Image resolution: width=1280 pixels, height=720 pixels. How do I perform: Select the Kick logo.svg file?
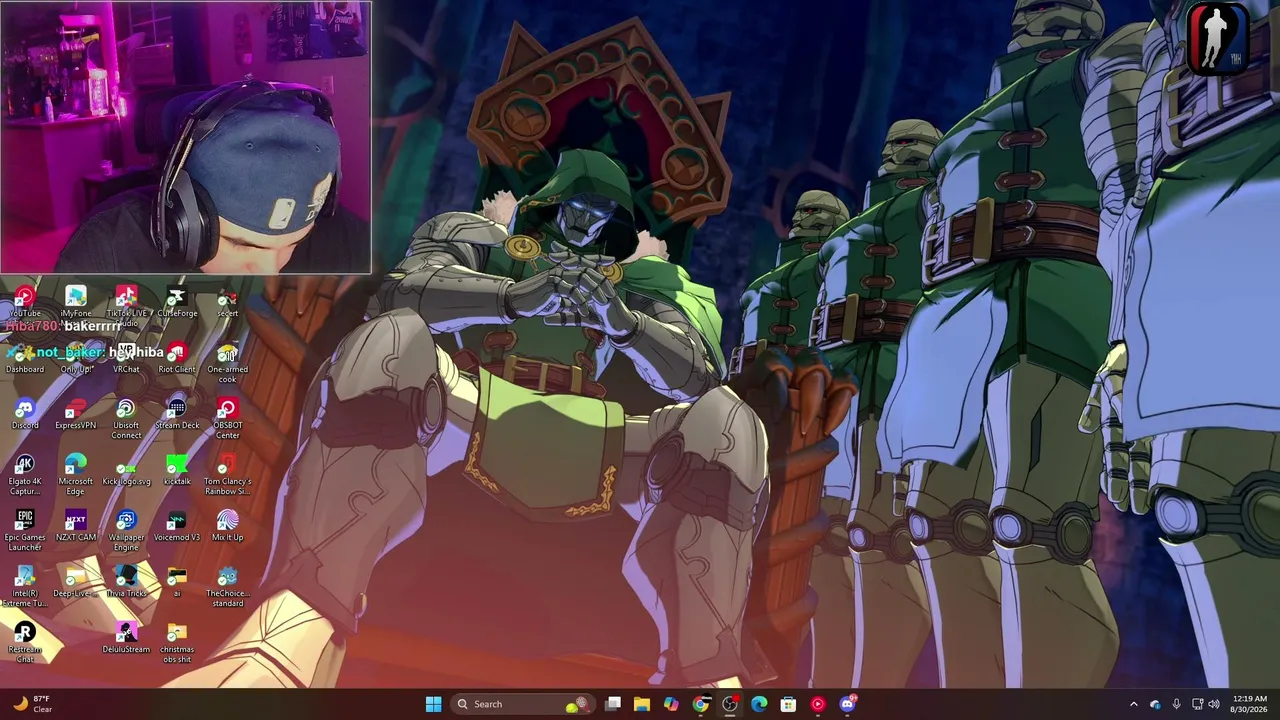tap(126, 470)
